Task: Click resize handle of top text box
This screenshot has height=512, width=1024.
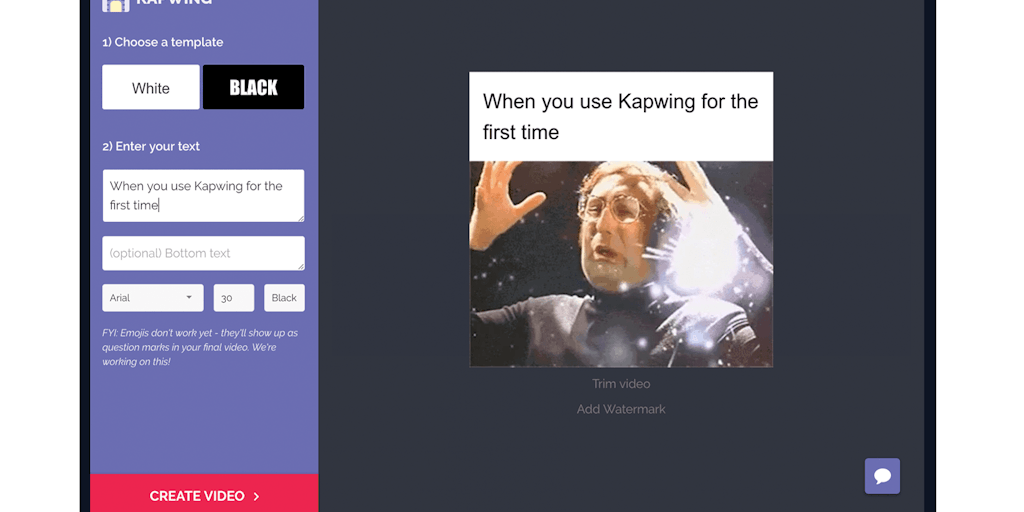Action: [300, 217]
